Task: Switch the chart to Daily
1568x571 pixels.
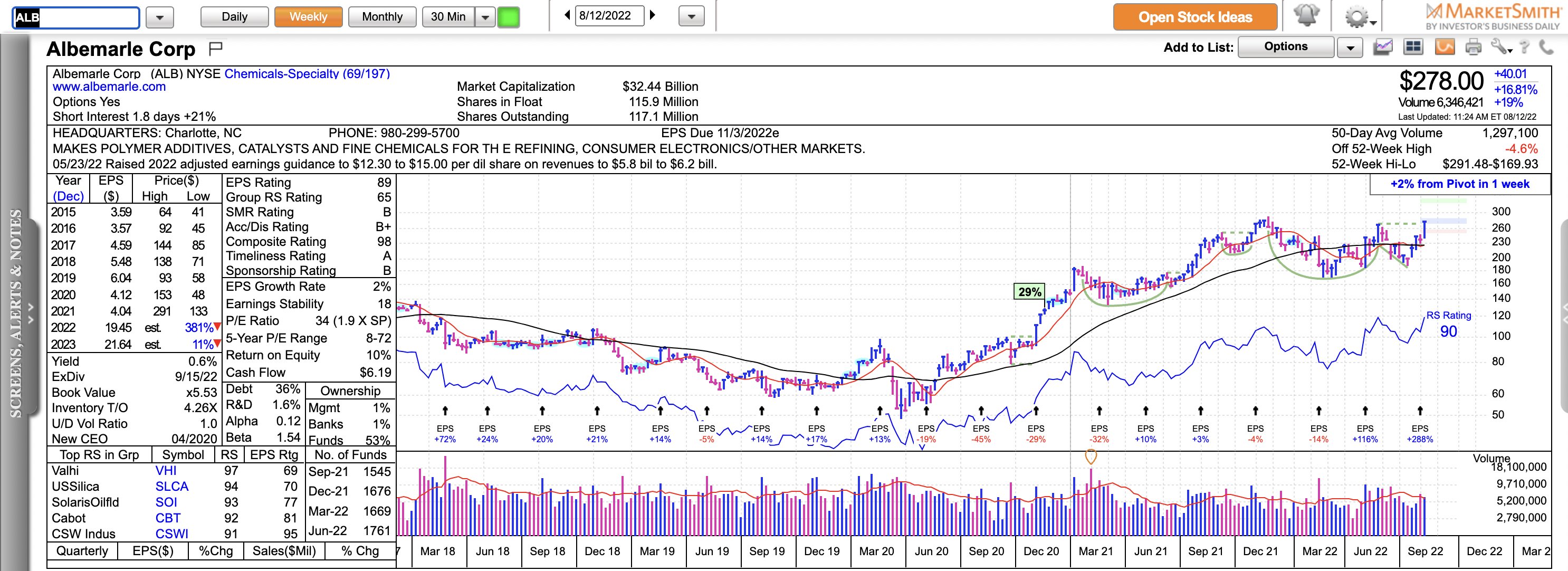Action: pos(234,17)
